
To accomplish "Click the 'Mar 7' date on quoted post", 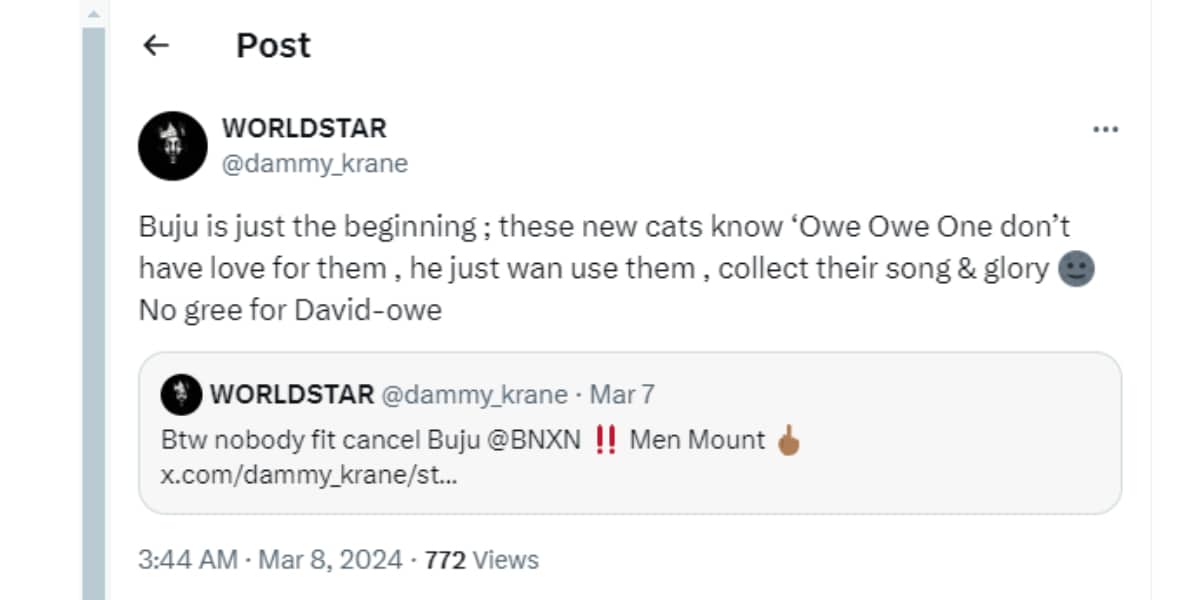I will [x=622, y=395].
